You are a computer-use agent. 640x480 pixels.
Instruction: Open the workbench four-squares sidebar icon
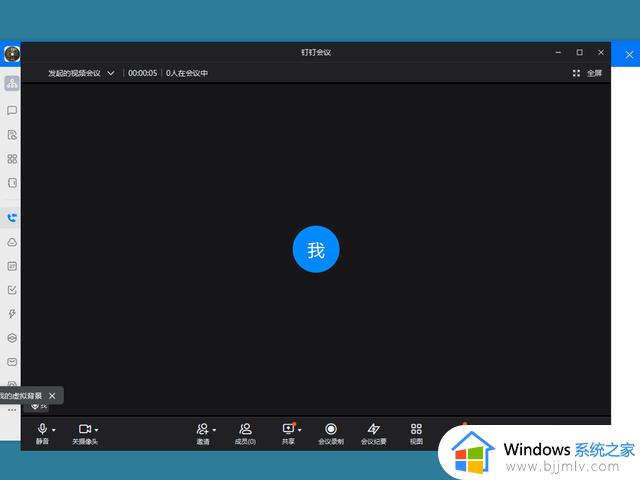click(x=12, y=159)
